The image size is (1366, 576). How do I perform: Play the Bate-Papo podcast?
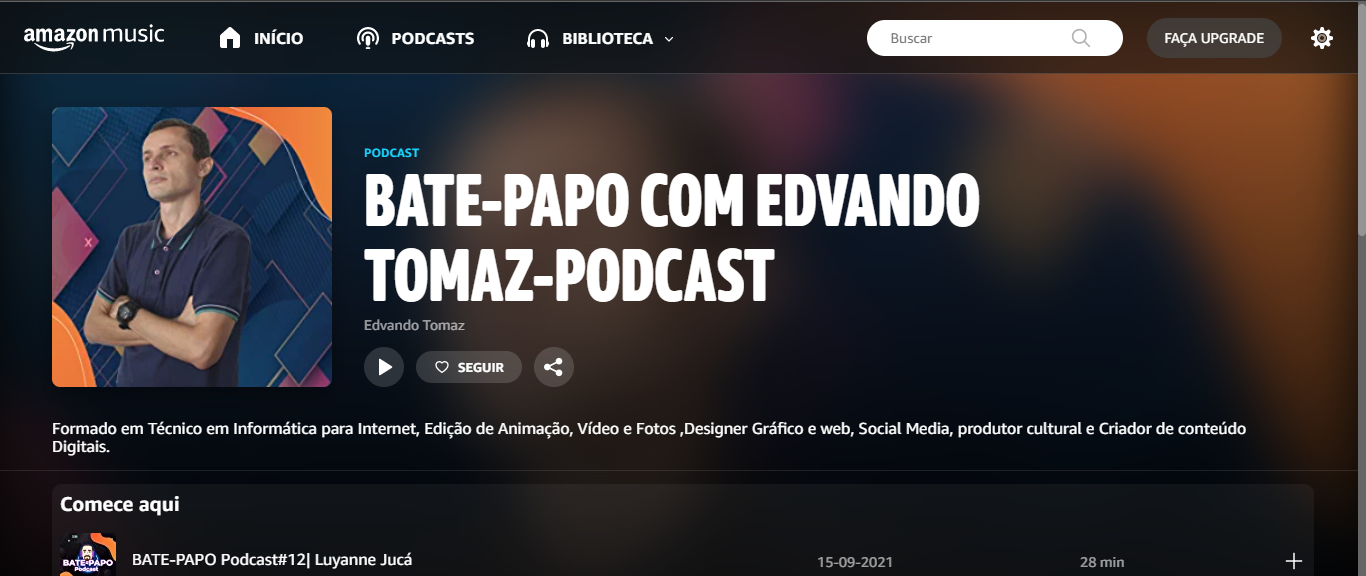pos(384,367)
